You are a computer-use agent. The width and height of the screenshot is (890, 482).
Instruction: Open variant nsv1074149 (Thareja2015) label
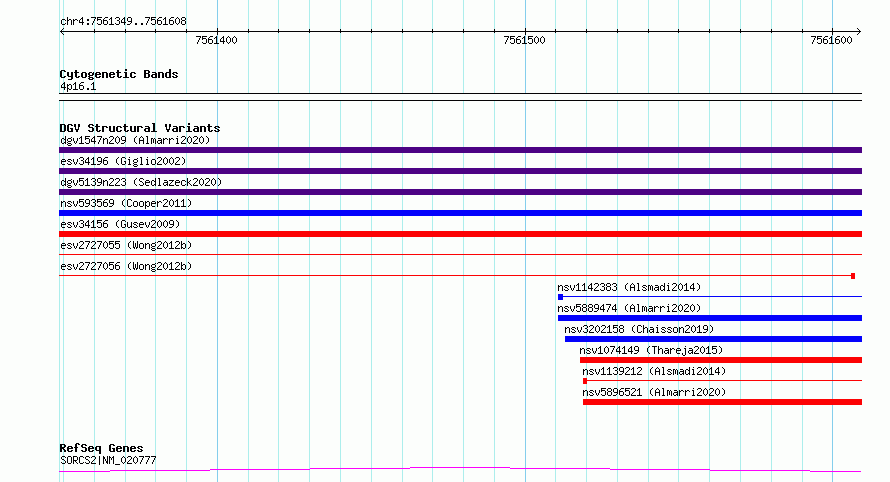point(651,350)
